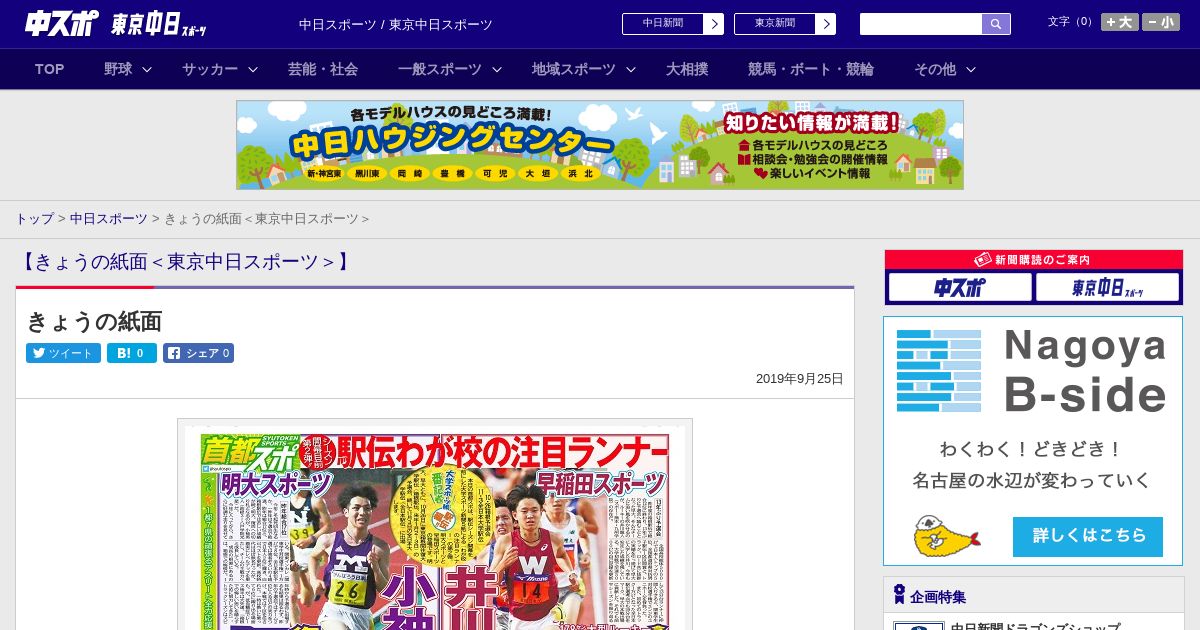Screen dimensions: 1200x630
Task: Click the きょうの紙面 article title
Action: click(94, 322)
